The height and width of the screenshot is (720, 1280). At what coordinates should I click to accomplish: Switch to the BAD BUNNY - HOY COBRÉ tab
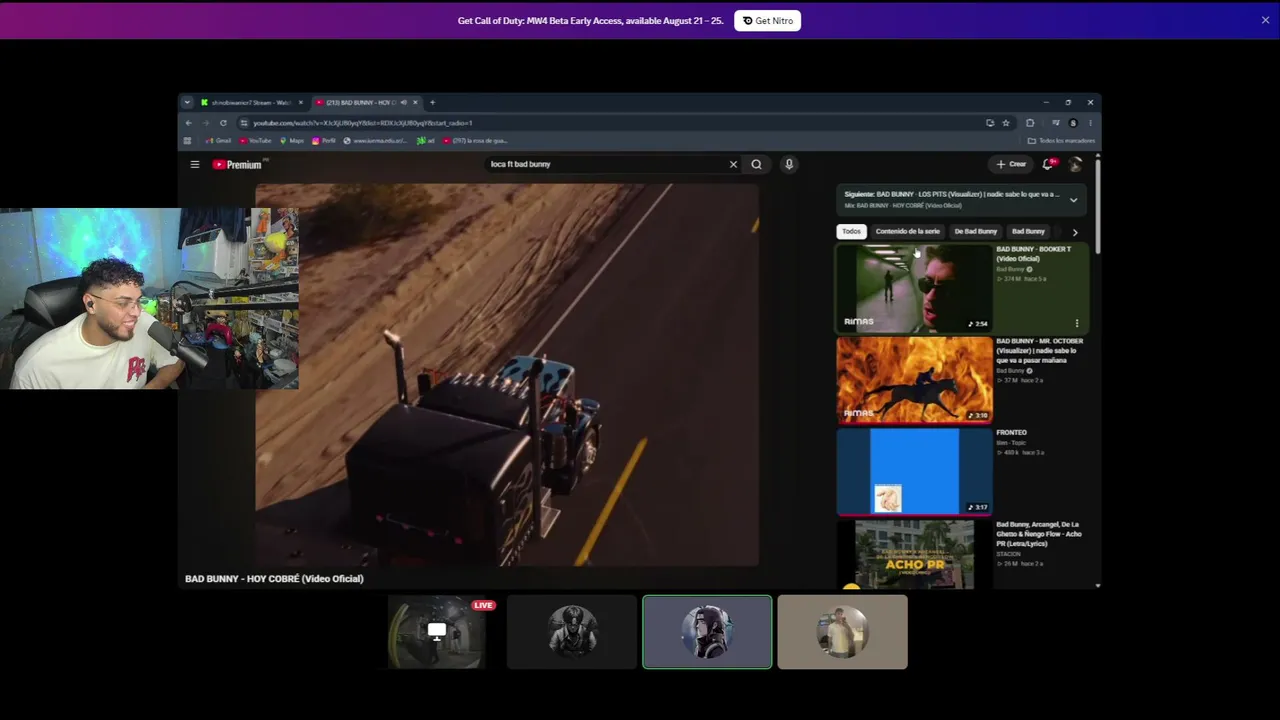click(365, 102)
